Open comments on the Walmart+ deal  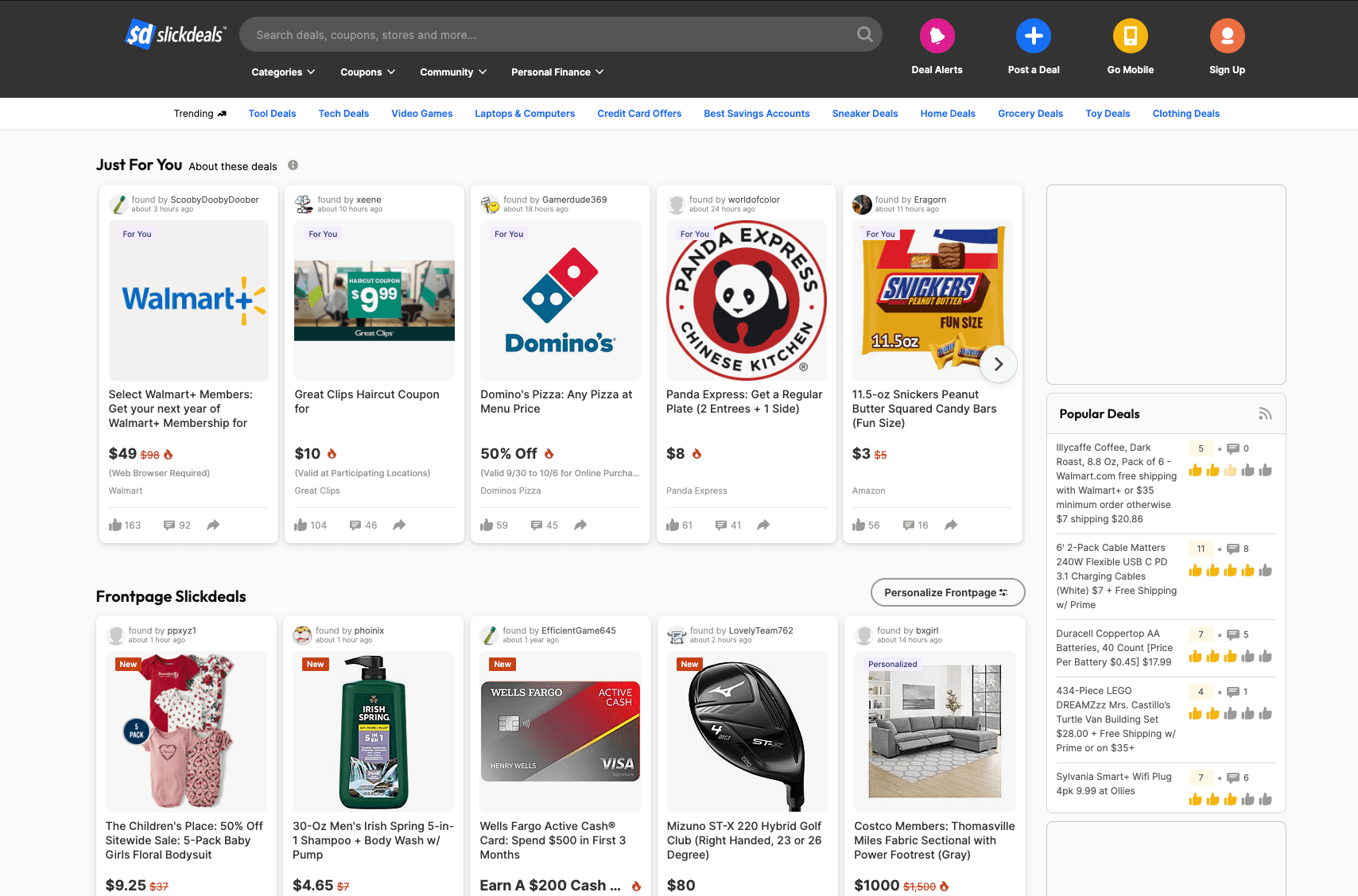[x=169, y=526]
